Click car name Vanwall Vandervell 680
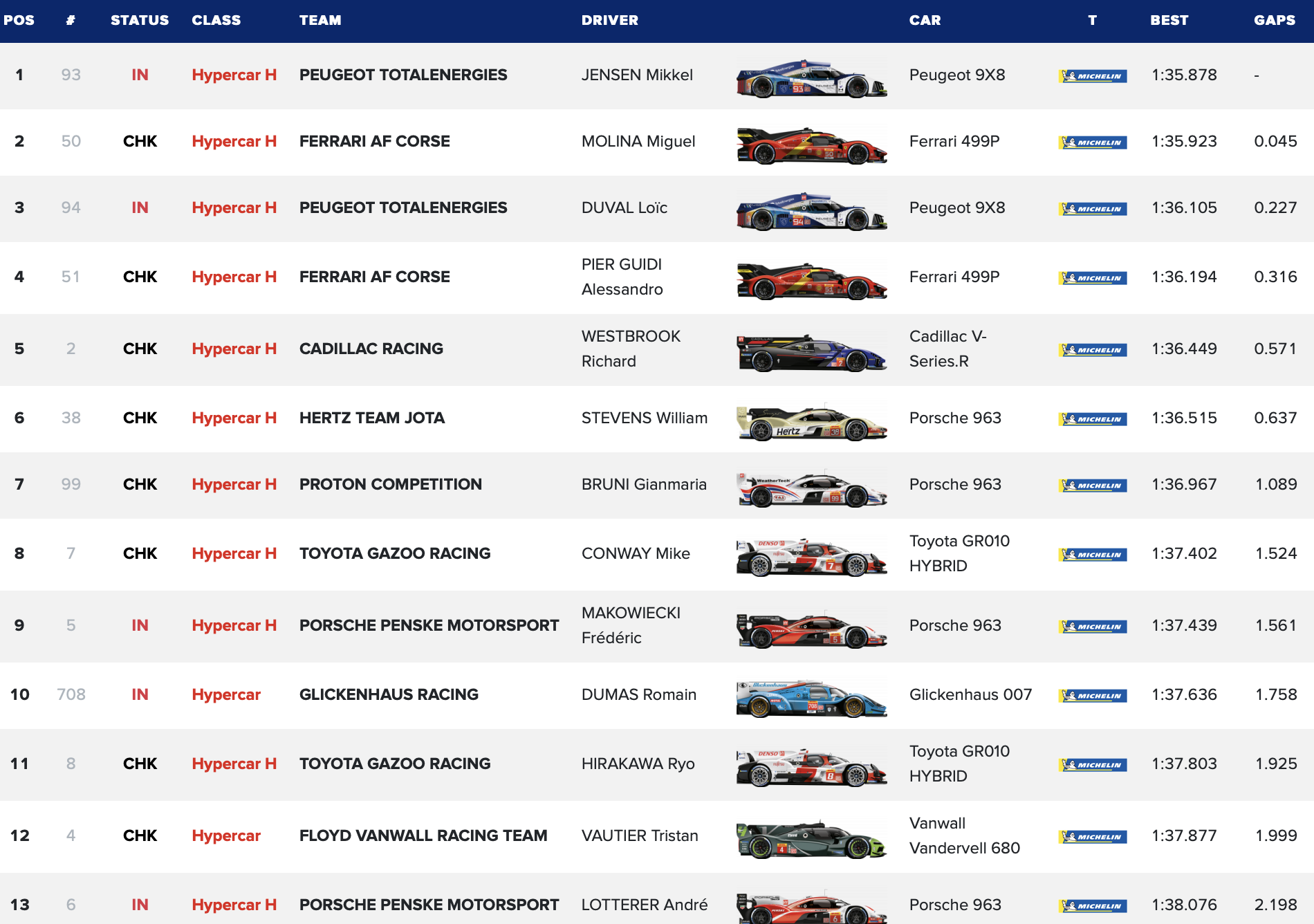This screenshot has height=924, width=1314. tap(964, 835)
